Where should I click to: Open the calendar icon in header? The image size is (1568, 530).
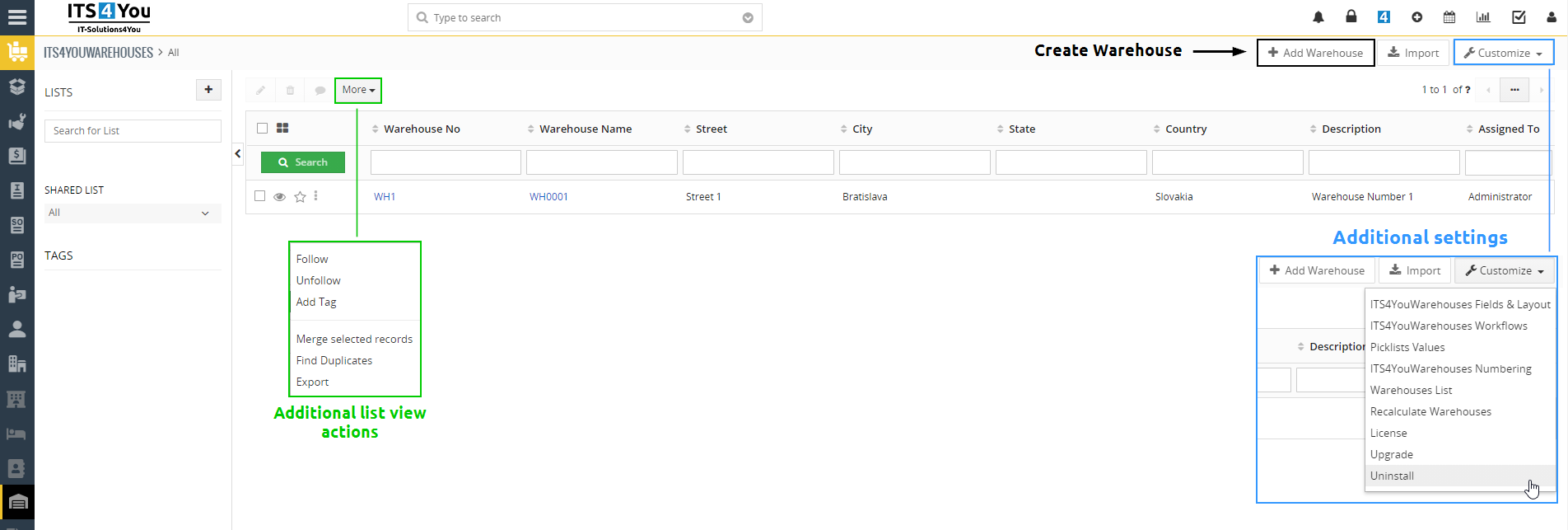[x=1449, y=17]
